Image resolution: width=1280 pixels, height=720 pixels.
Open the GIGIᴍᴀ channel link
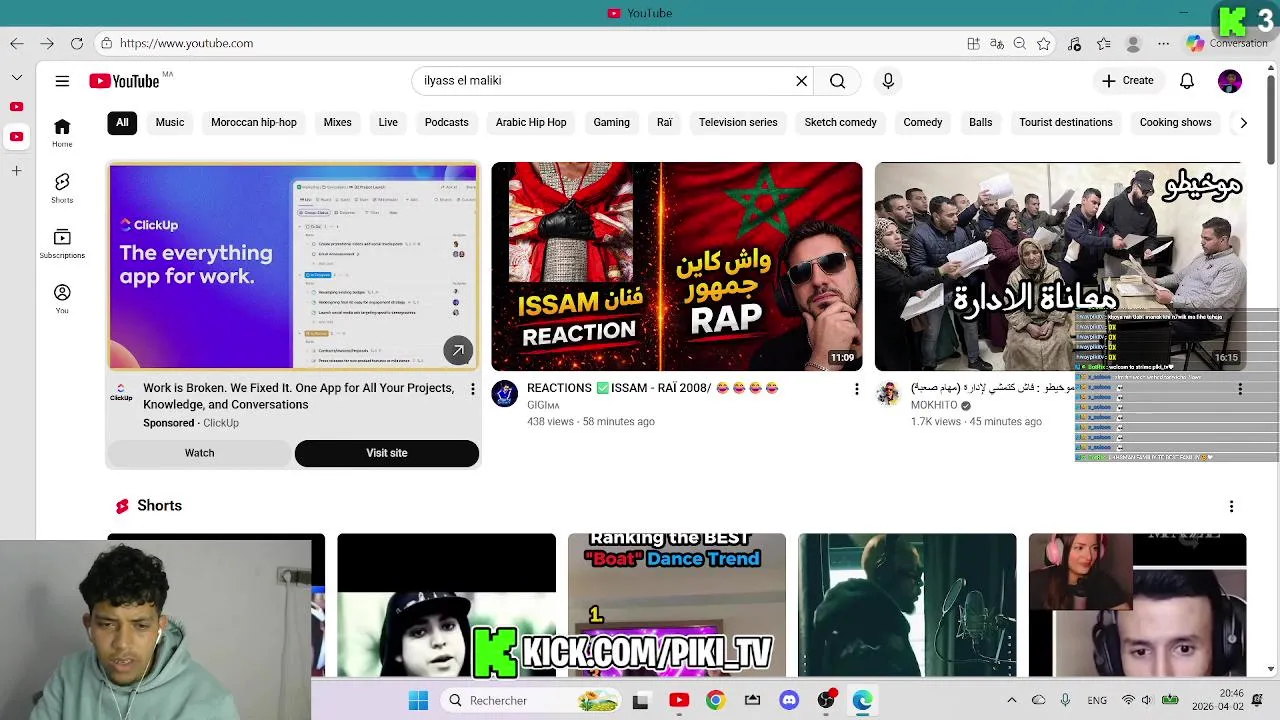pos(543,405)
